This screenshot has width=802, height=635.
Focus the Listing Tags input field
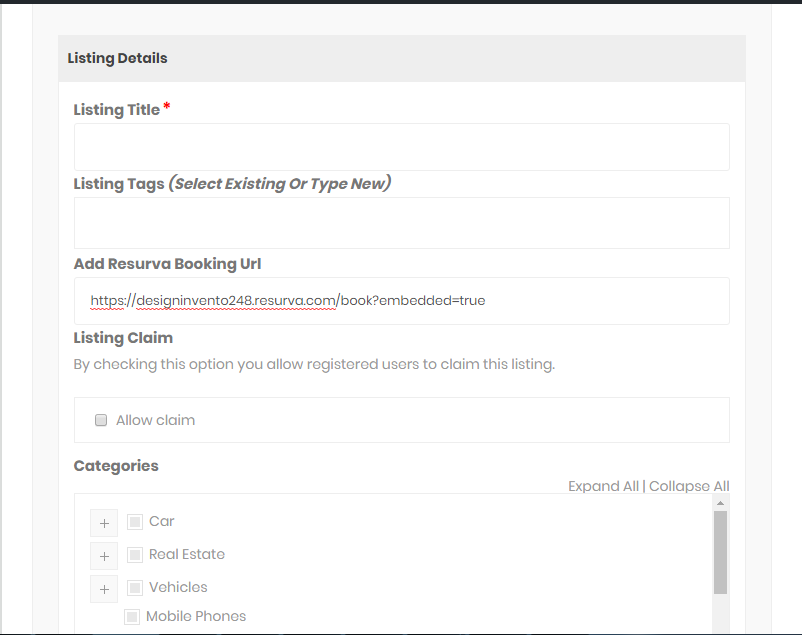pos(402,223)
